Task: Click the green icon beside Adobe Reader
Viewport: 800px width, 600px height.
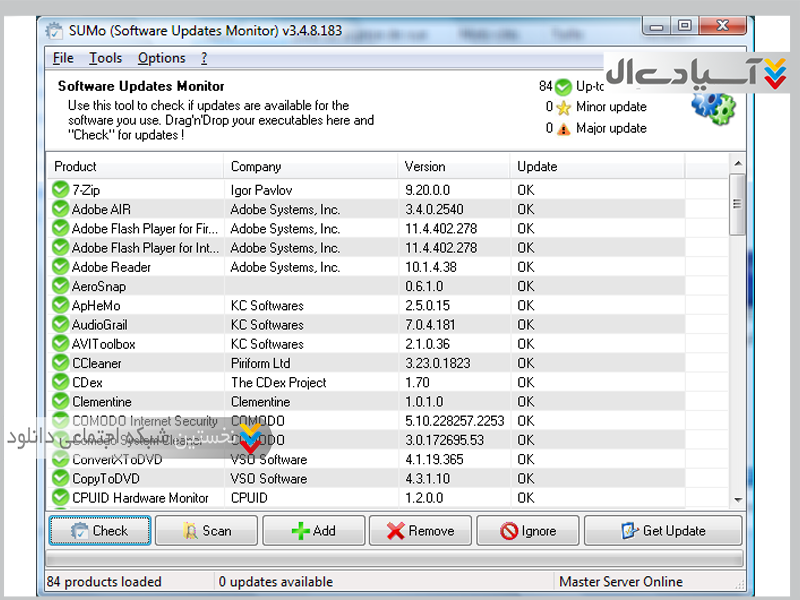Action: (60, 267)
